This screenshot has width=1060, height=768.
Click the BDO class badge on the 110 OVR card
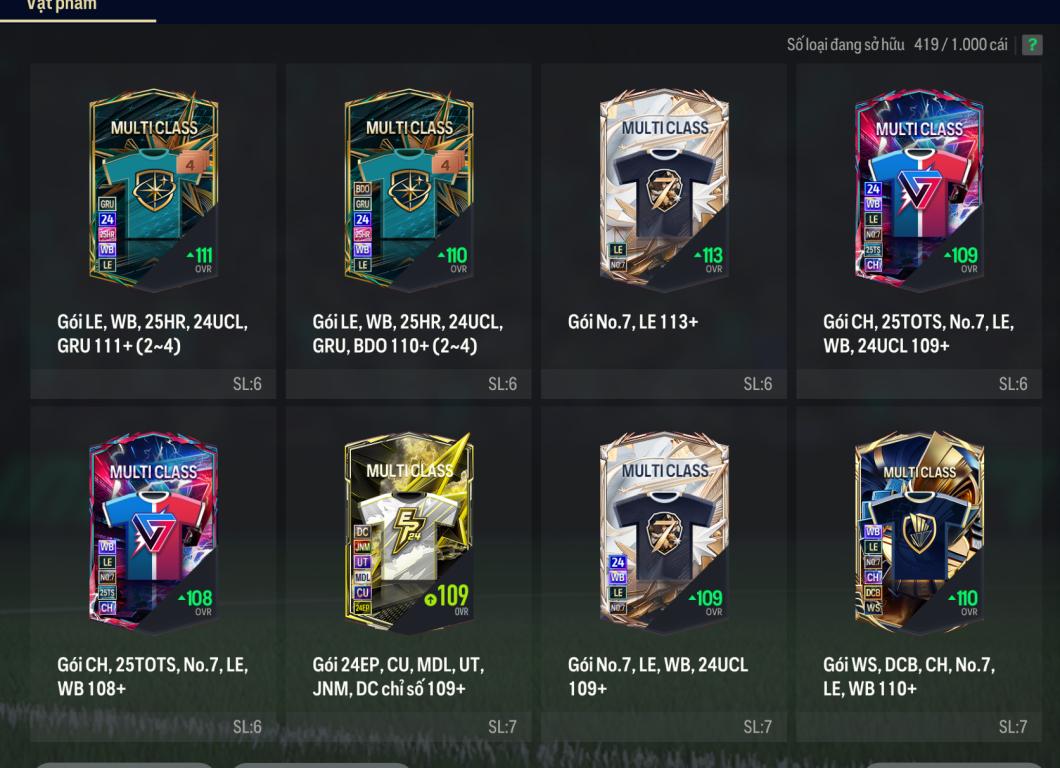[362, 189]
